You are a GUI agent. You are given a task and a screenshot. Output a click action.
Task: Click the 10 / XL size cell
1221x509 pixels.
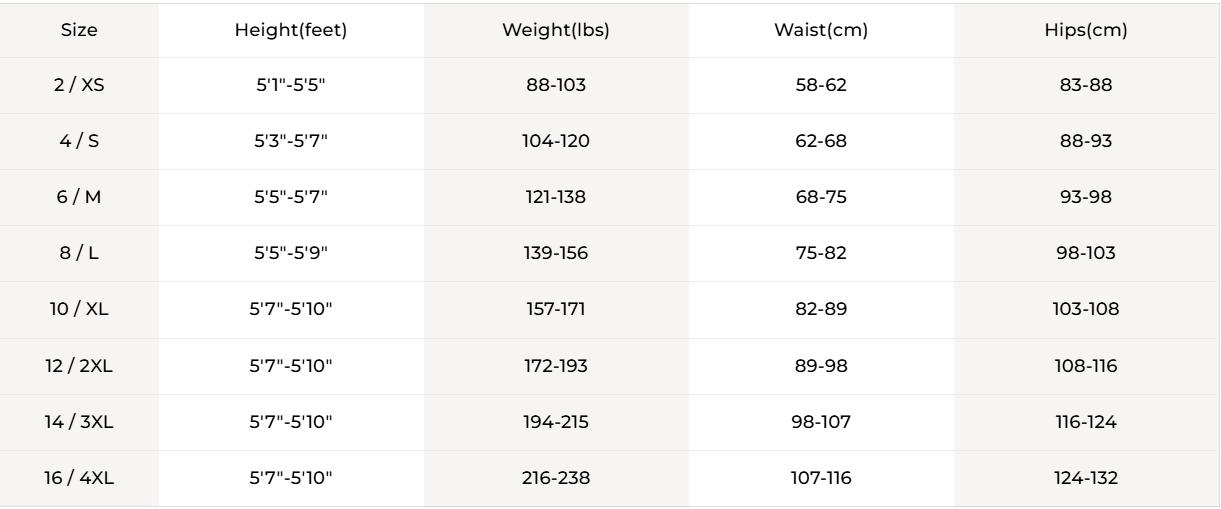point(79,310)
